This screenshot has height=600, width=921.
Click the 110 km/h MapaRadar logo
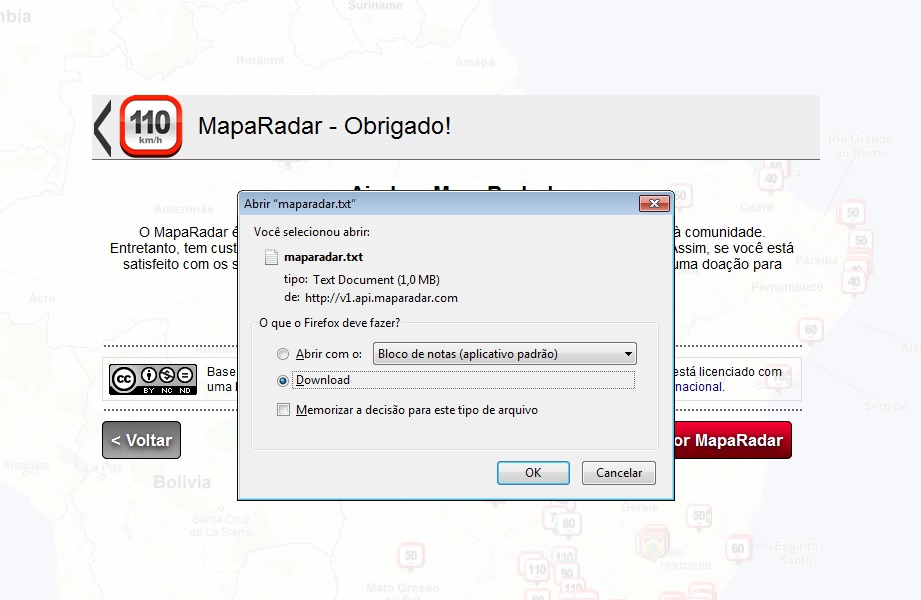[x=151, y=126]
